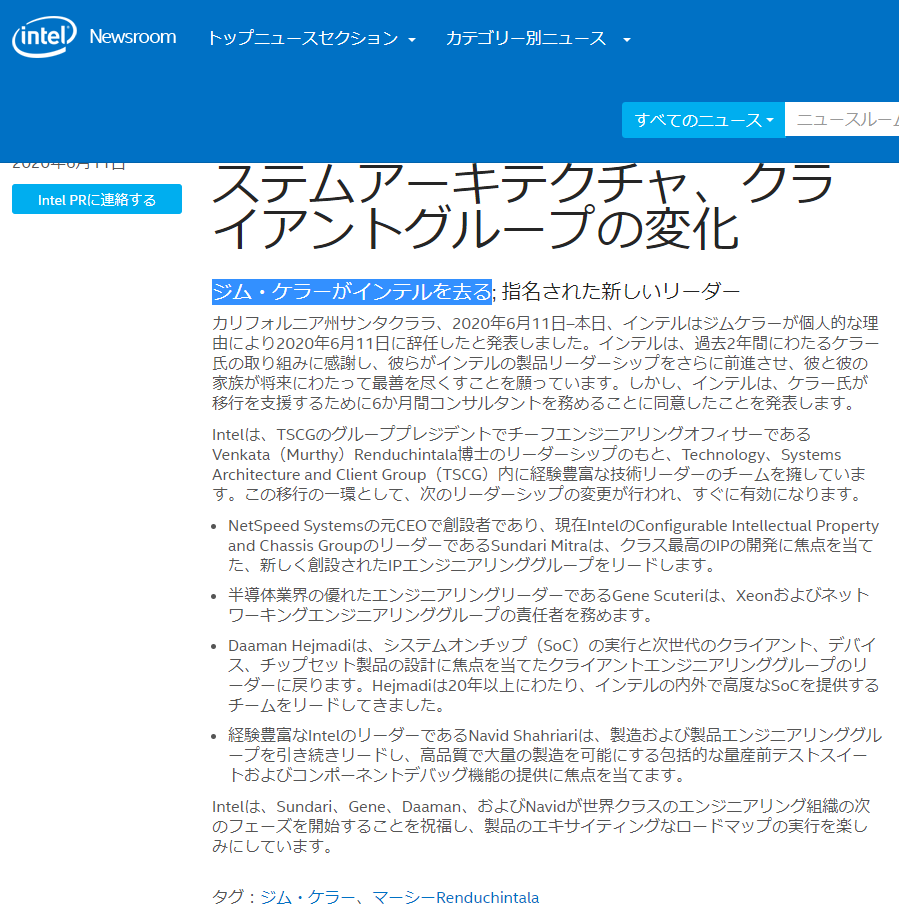899x921 pixels.
Task: Expand the arrow beside トップニュースセクション
Action: 412,40
